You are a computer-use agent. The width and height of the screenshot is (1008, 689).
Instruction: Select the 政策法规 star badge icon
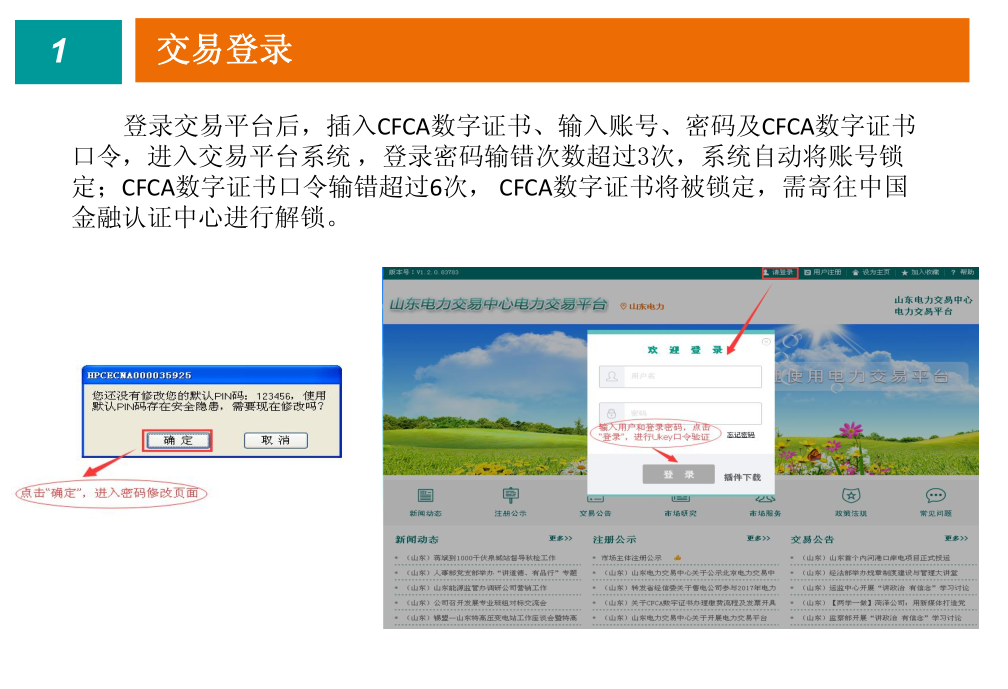[850, 496]
